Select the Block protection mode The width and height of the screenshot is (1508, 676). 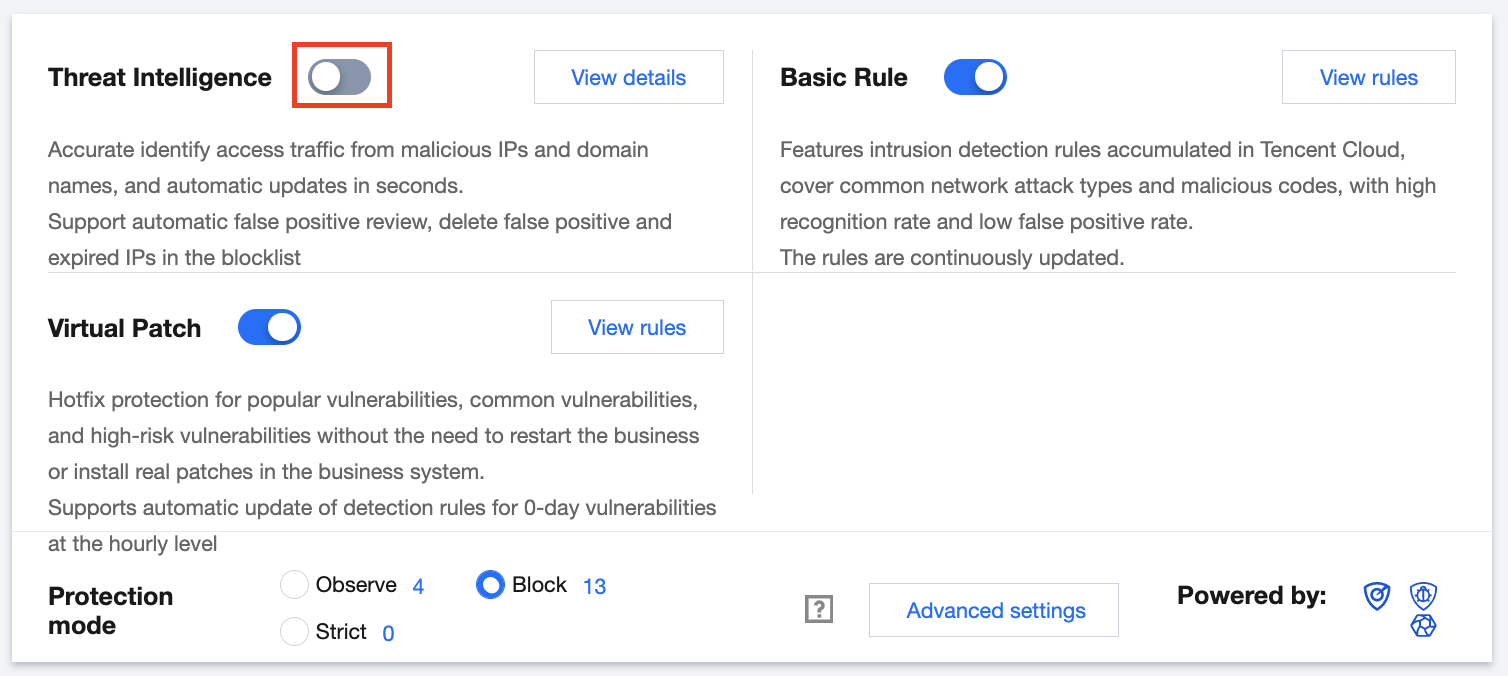pyautogui.click(x=490, y=585)
